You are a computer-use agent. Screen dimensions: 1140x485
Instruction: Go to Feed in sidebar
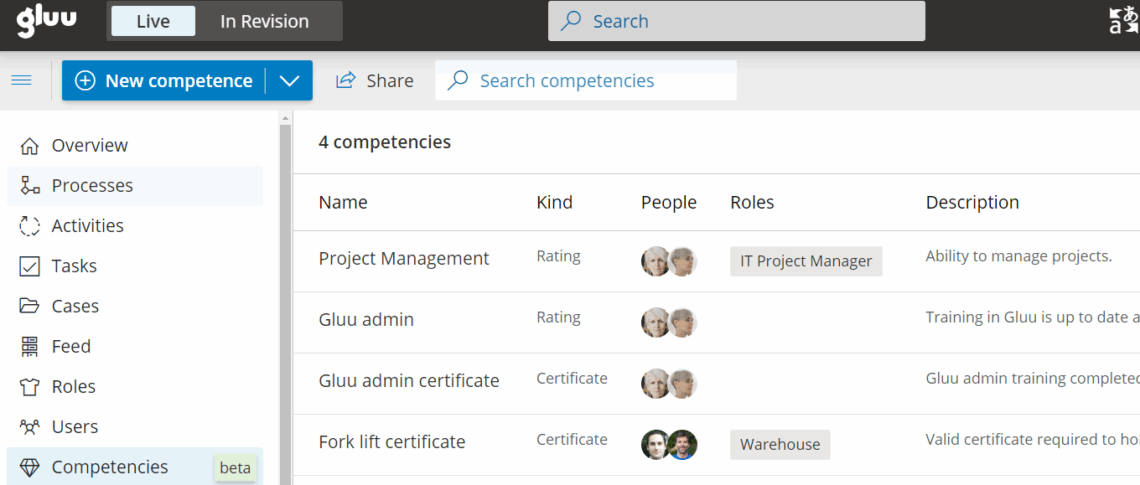coord(71,346)
